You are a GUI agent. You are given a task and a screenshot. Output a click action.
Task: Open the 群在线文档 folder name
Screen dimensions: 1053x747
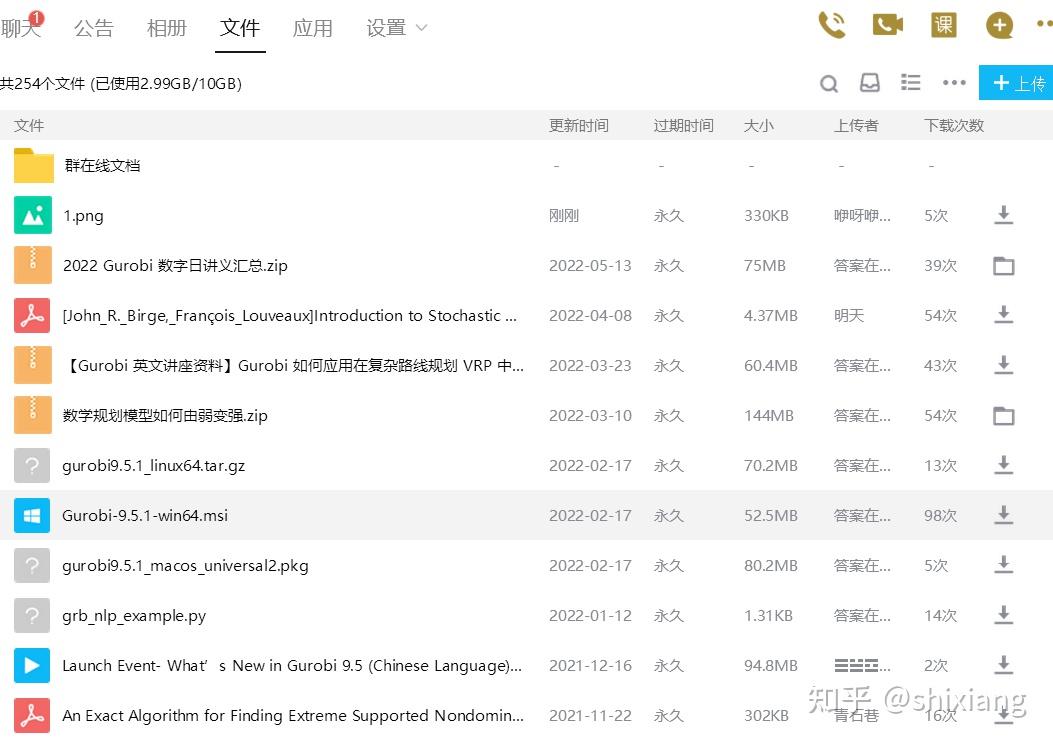pyautogui.click(x=102, y=165)
